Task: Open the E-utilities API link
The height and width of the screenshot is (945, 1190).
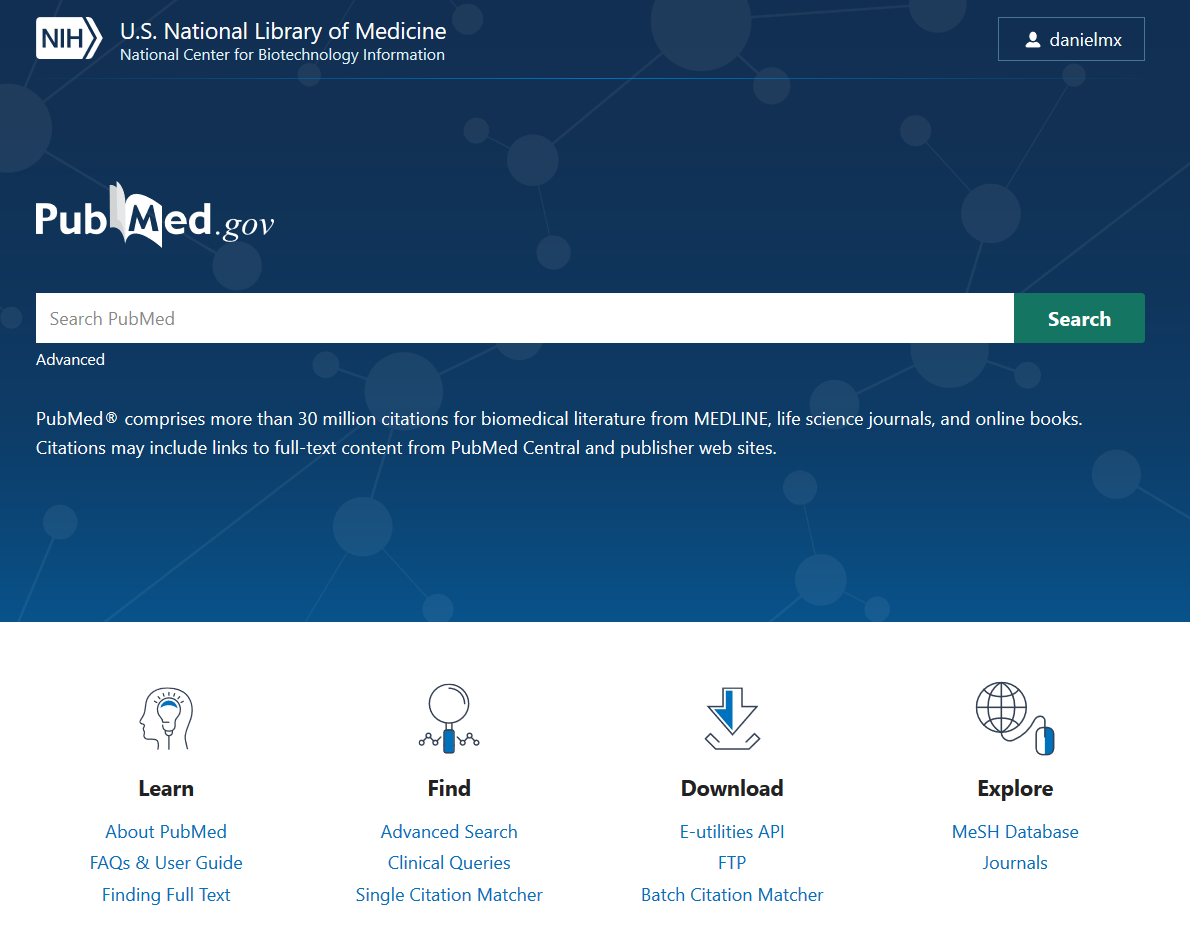Action: [732, 832]
